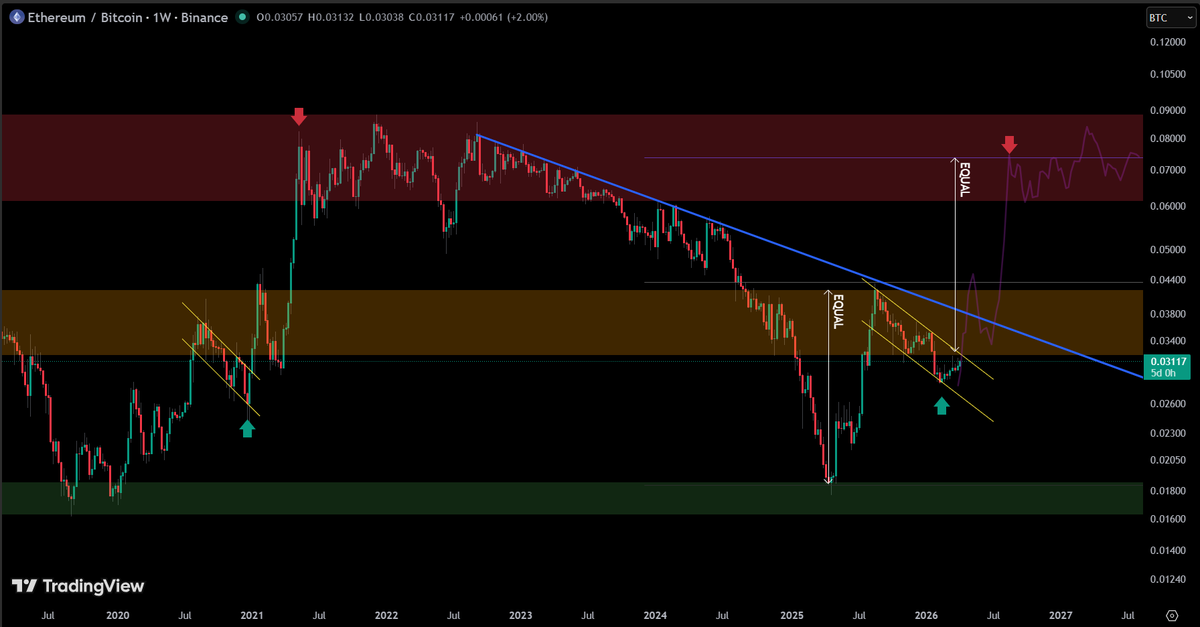
Task: Click the 2027 time axis label
Action: tap(1060, 613)
